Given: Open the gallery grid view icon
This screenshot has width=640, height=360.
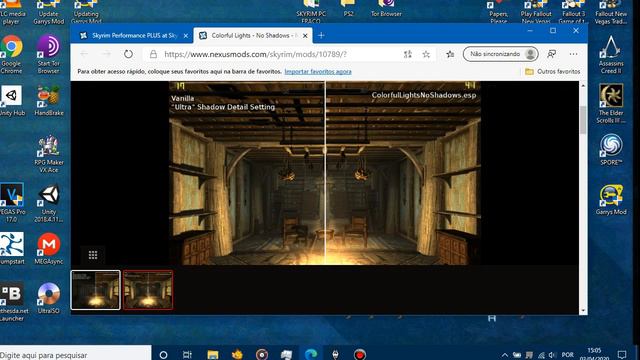Looking at the screenshot, I should click(x=93, y=255).
